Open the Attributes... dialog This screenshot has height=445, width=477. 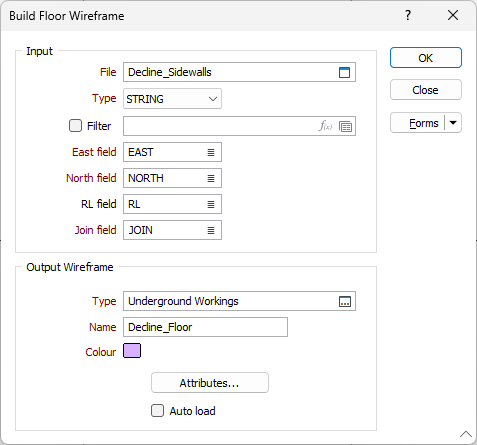click(210, 383)
